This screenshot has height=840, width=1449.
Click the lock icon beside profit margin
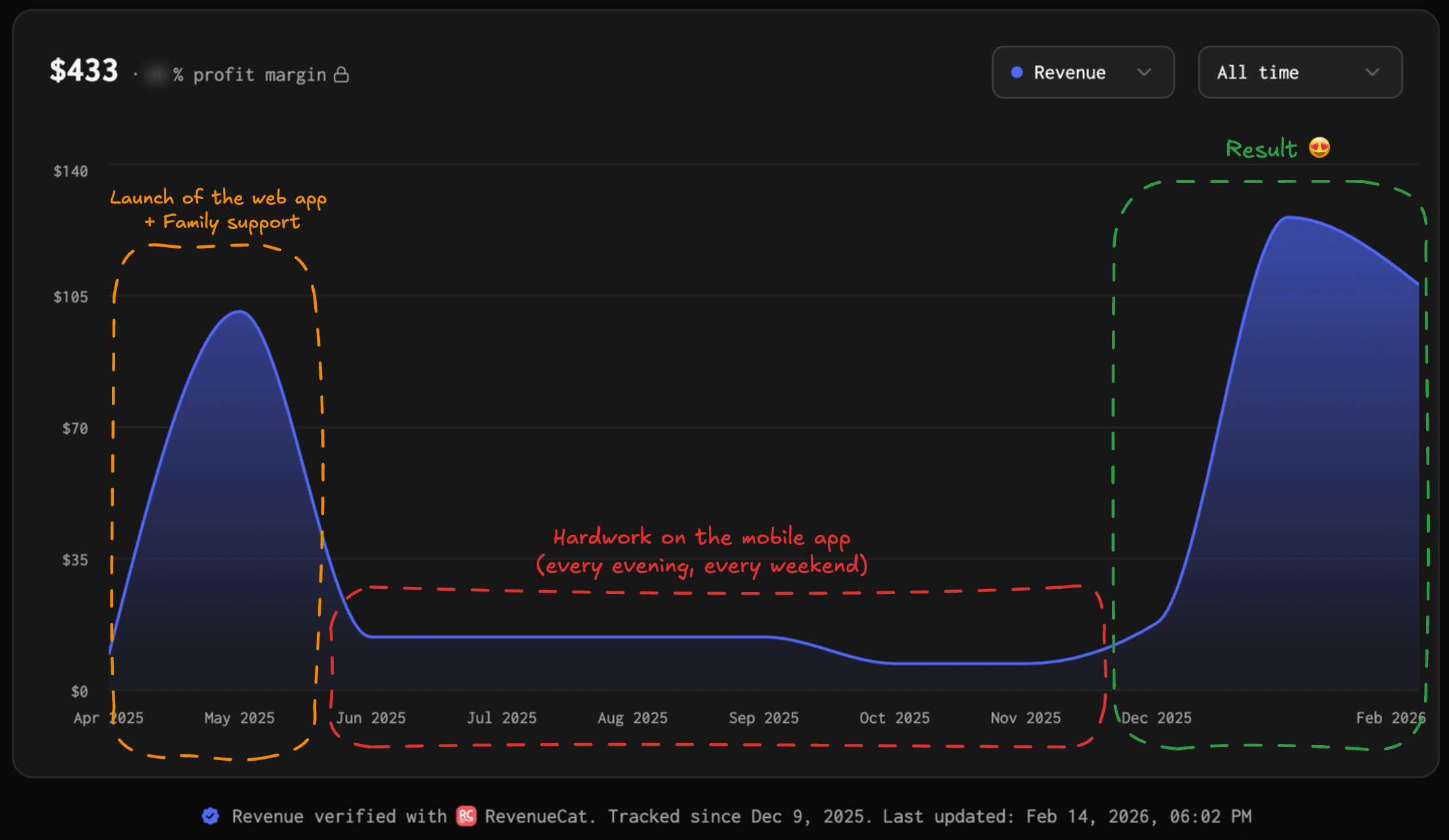[x=341, y=75]
